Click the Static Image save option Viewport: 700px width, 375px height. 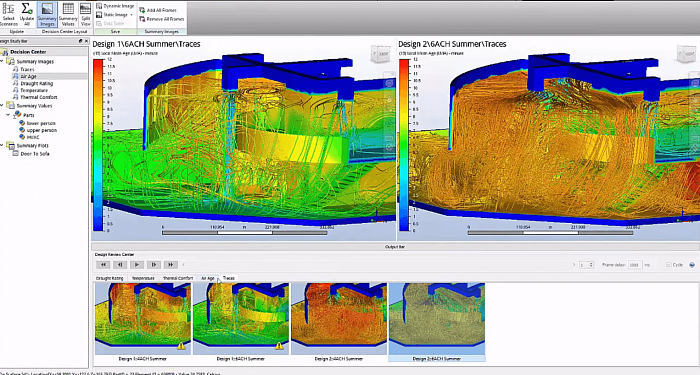coord(112,15)
